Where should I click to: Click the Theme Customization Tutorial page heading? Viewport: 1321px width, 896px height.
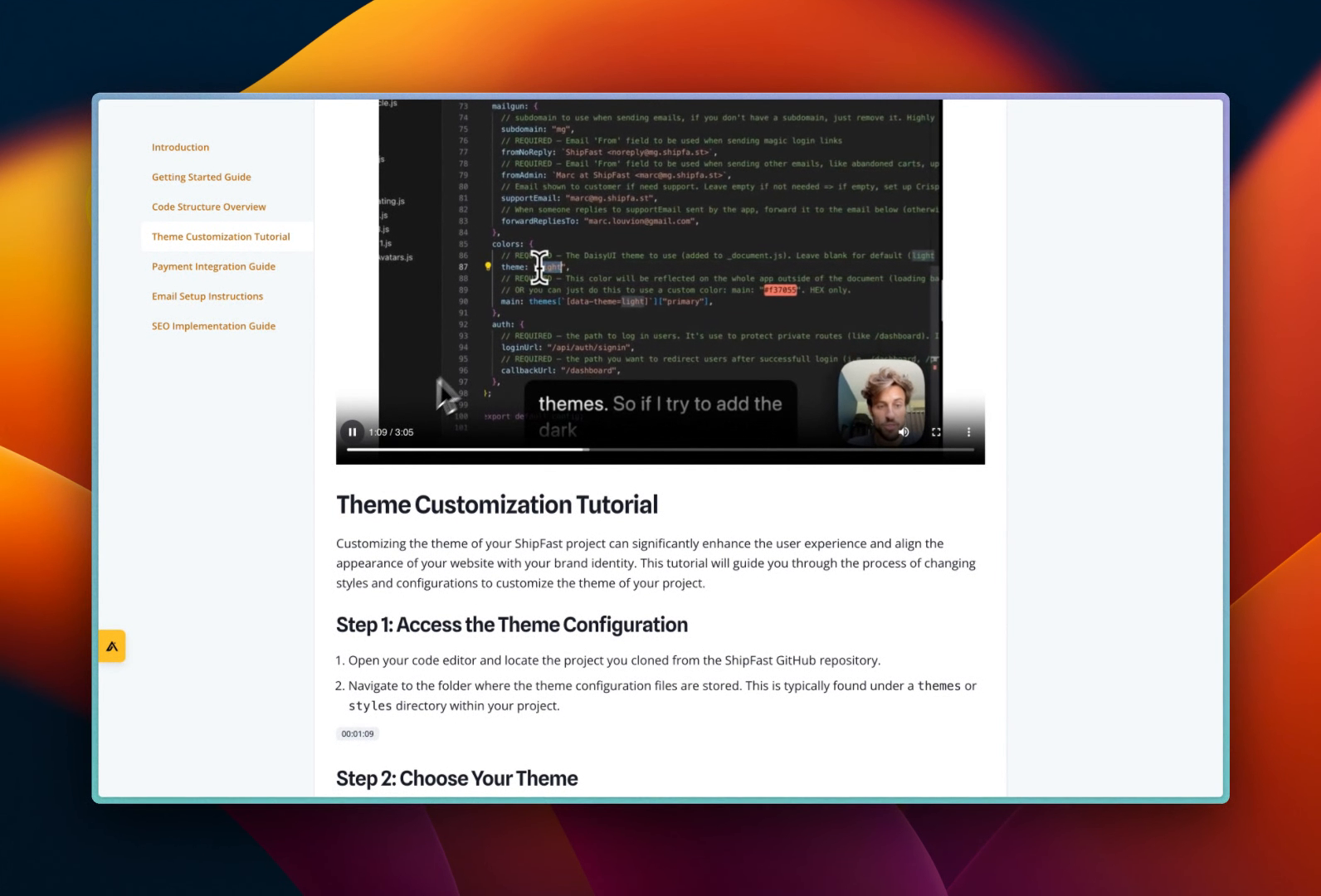coord(497,504)
